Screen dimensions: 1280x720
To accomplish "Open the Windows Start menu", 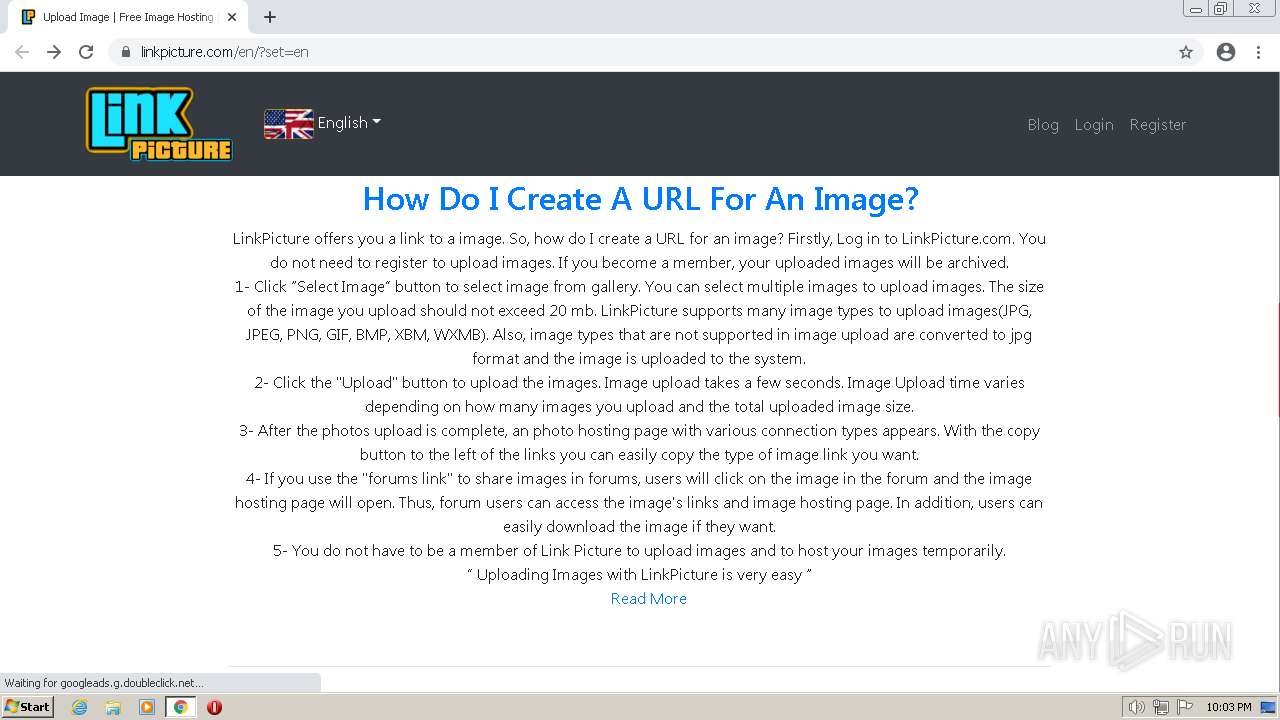I will [28, 707].
